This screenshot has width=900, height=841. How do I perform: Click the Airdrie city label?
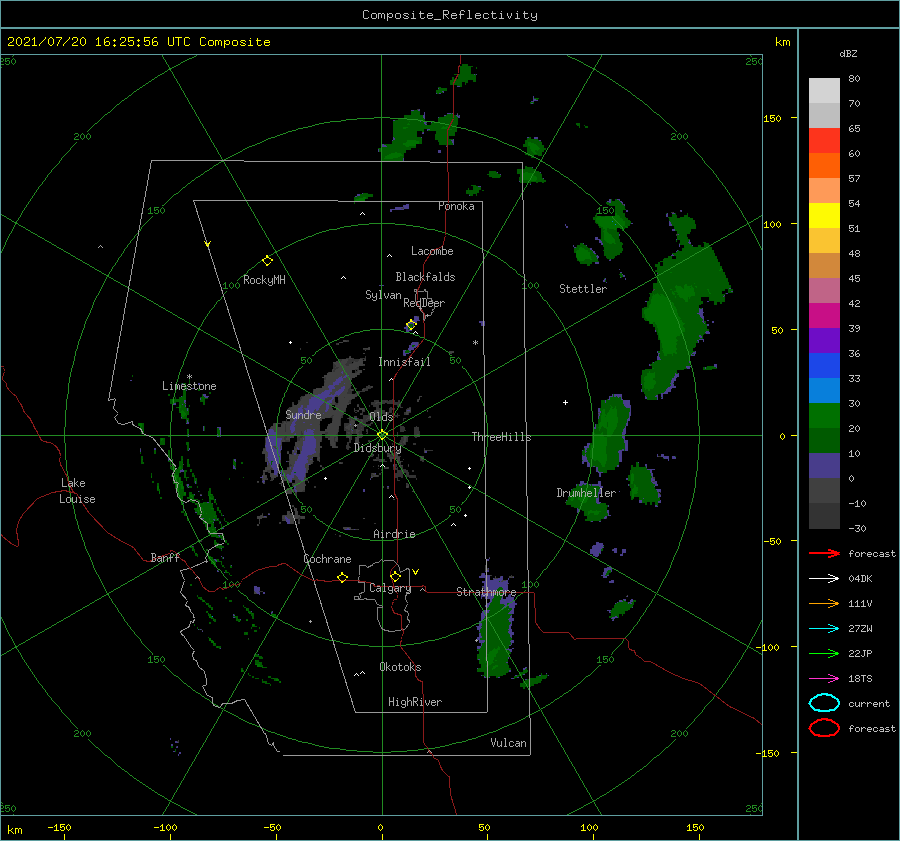point(394,534)
